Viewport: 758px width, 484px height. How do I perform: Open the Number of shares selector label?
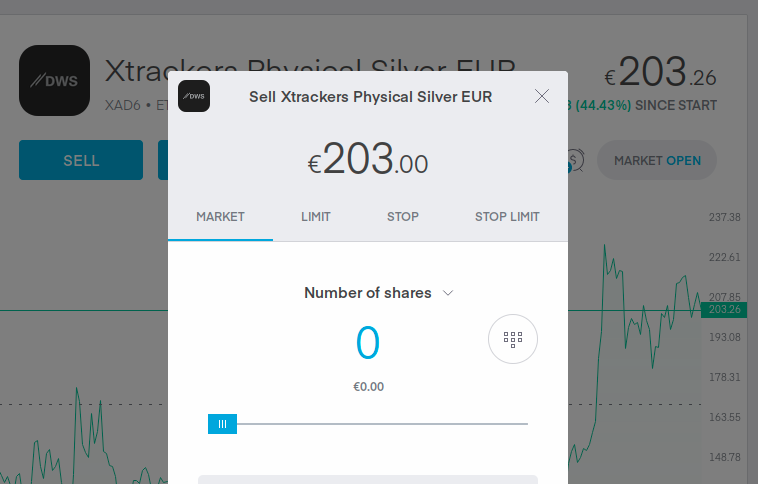coord(367,293)
